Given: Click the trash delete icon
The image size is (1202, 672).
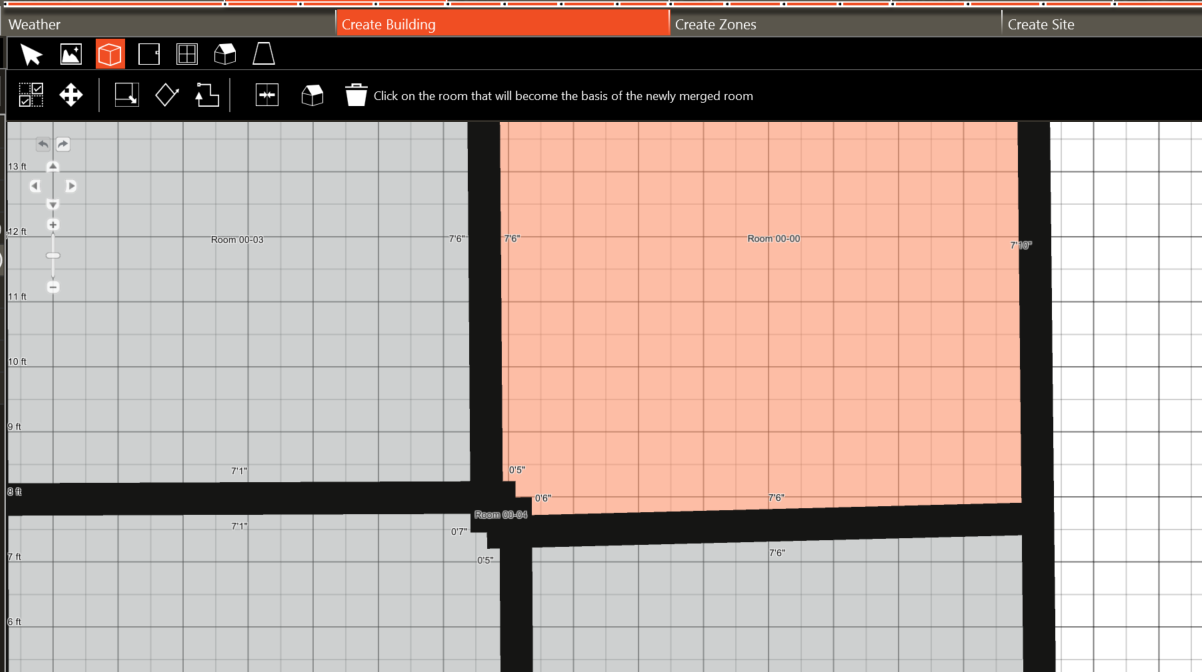Looking at the screenshot, I should [x=356, y=95].
